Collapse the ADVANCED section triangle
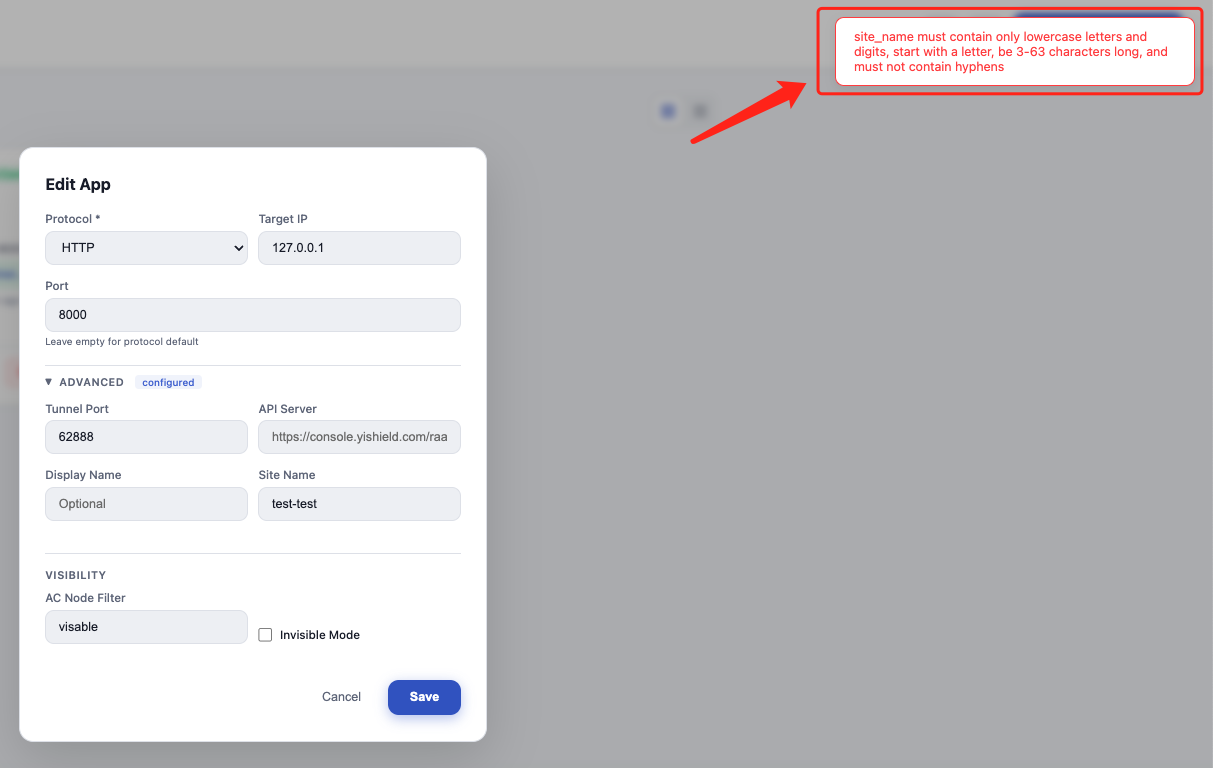This screenshot has width=1213, height=768. point(49,382)
